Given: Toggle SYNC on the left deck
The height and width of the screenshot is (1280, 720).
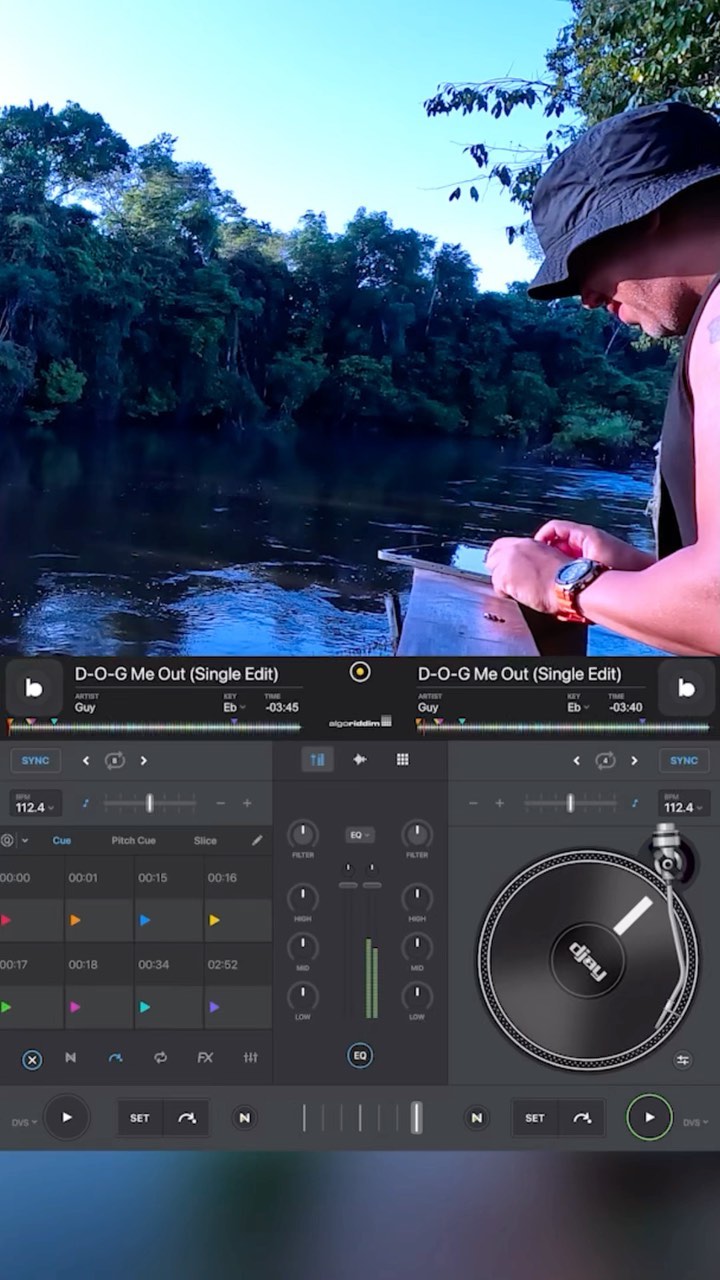Looking at the screenshot, I should click(x=35, y=760).
